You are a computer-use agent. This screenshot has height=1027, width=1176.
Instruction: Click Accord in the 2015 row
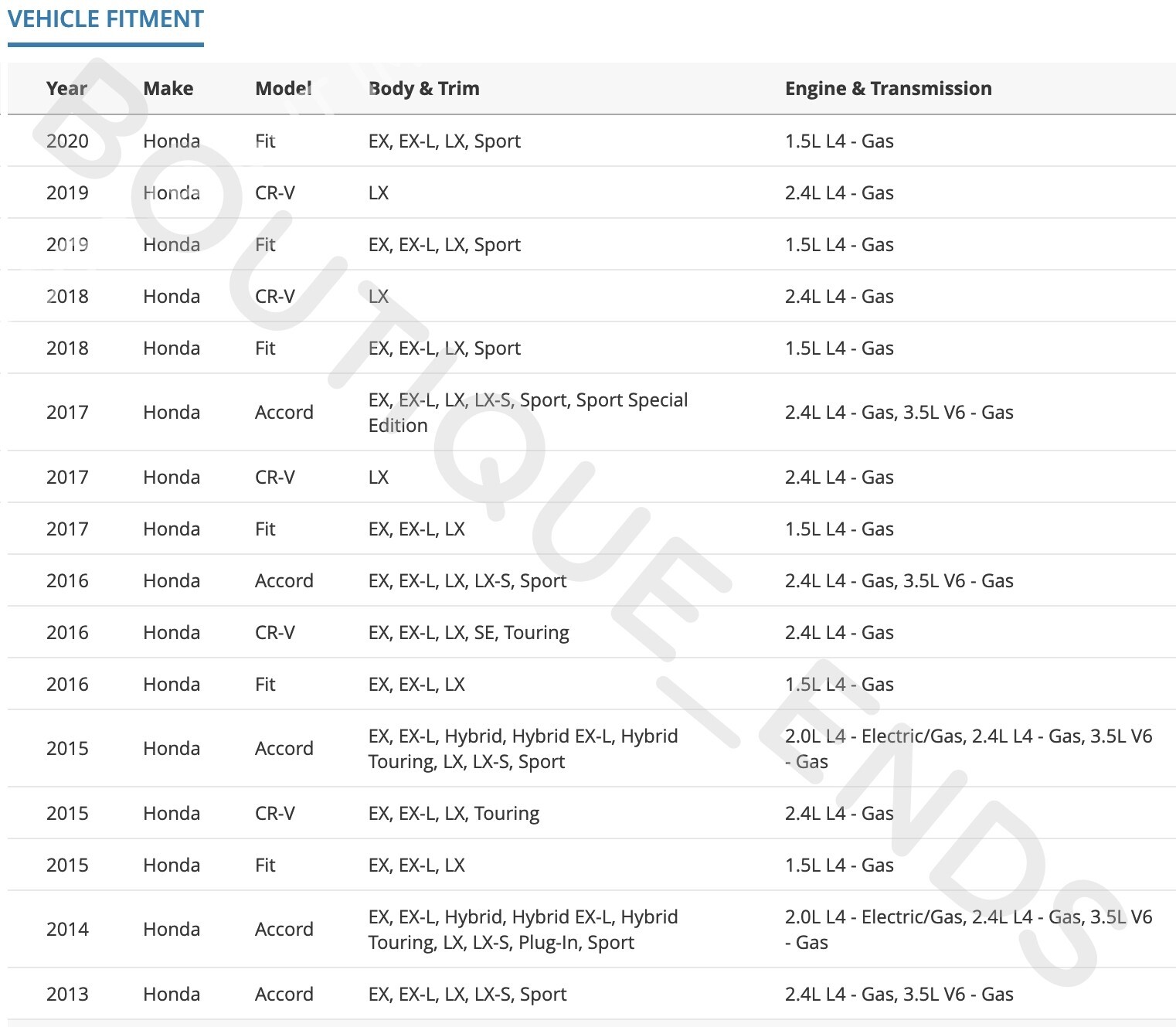284,748
